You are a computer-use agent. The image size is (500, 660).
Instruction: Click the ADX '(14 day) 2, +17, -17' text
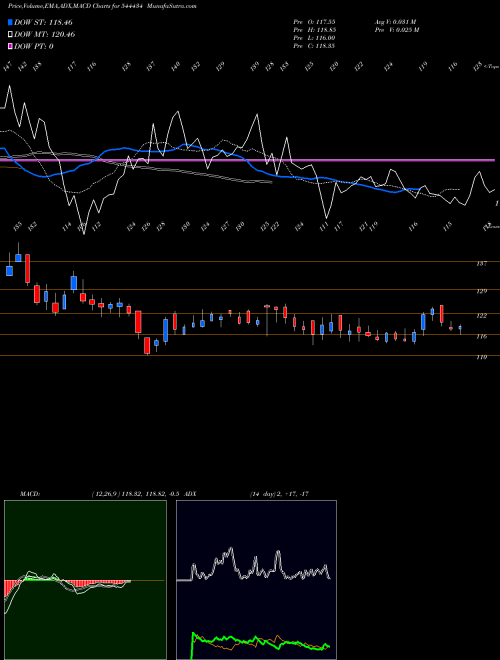[x=279, y=494]
